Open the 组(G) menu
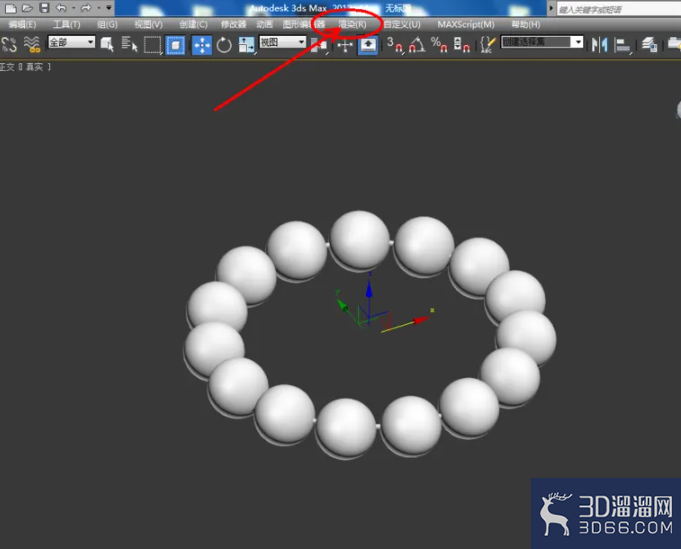681x549 pixels. 107,24
